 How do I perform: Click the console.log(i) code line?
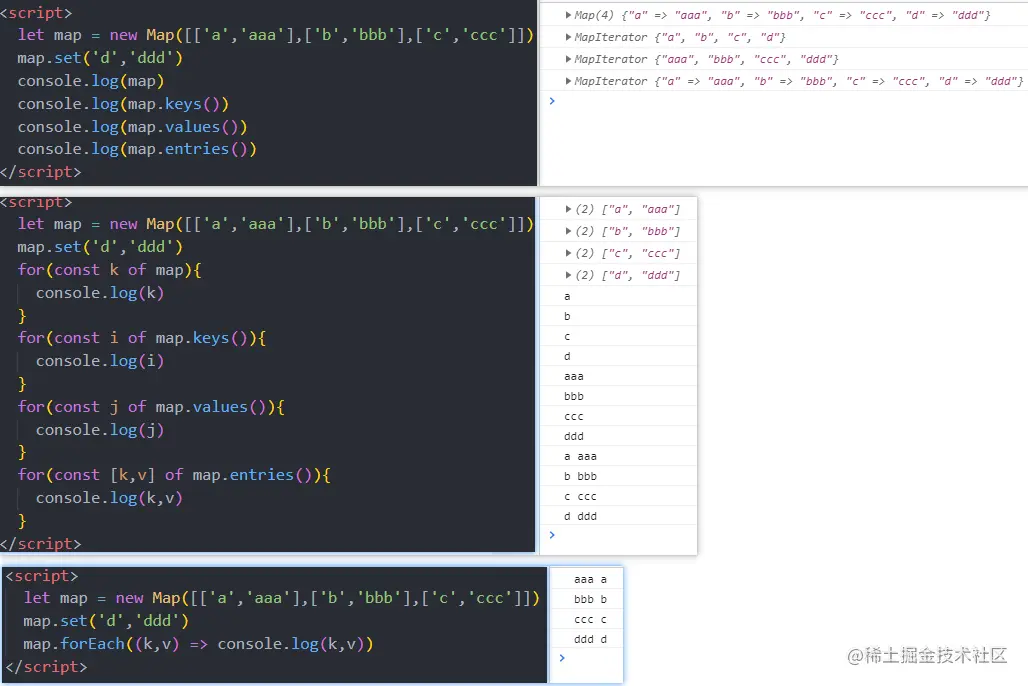(x=100, y=361)
